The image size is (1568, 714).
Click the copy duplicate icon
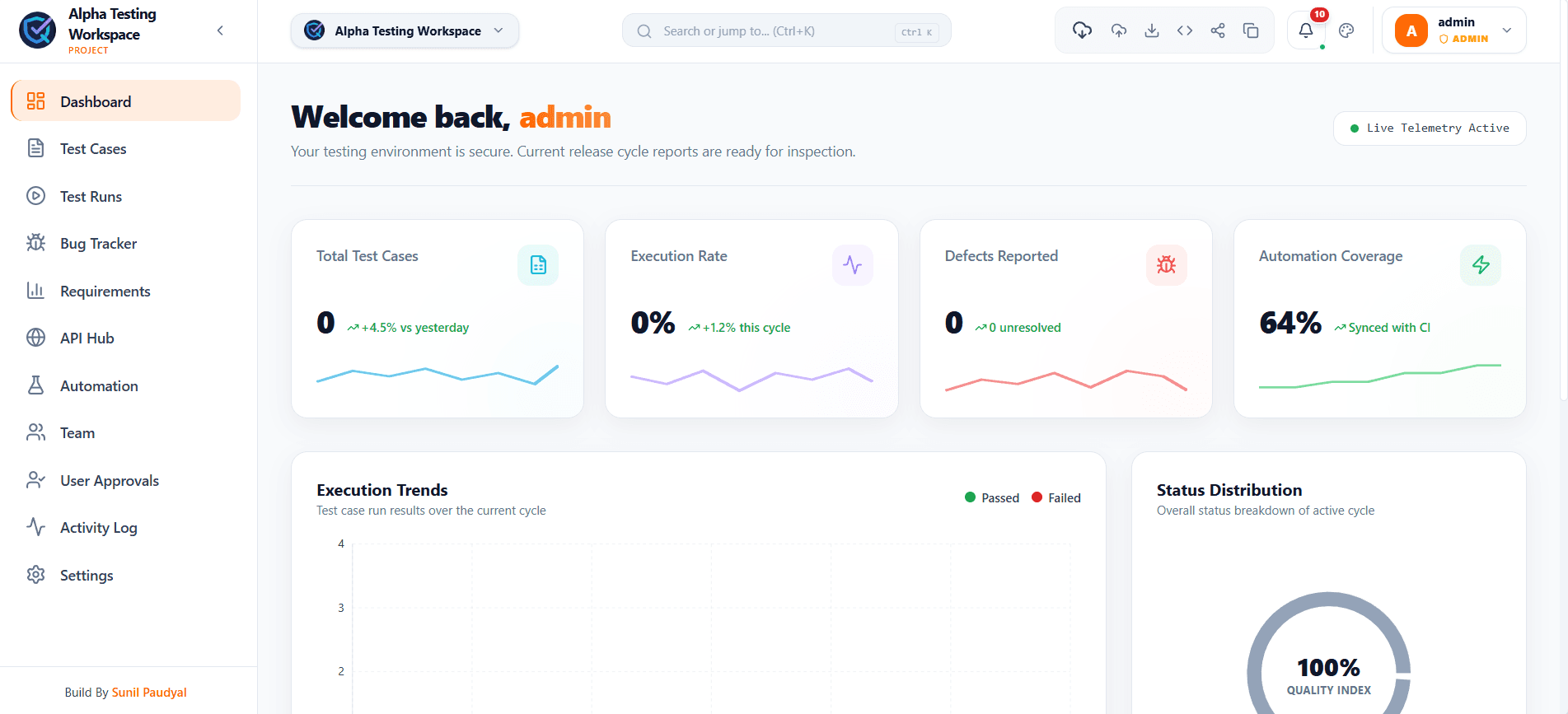pos(1251,30)
